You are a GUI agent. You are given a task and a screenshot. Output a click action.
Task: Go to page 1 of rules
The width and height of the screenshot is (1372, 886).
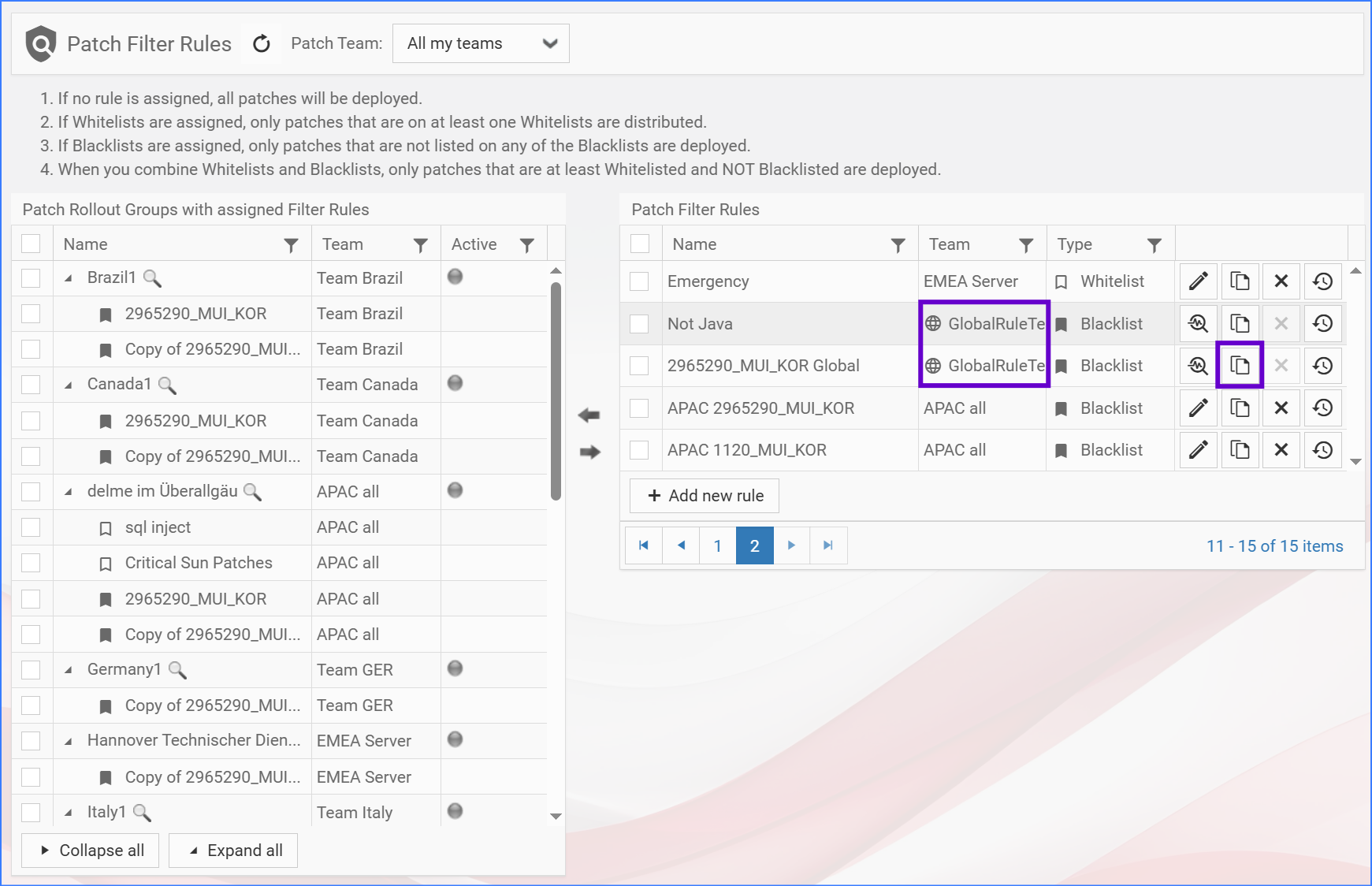(717, 545)
